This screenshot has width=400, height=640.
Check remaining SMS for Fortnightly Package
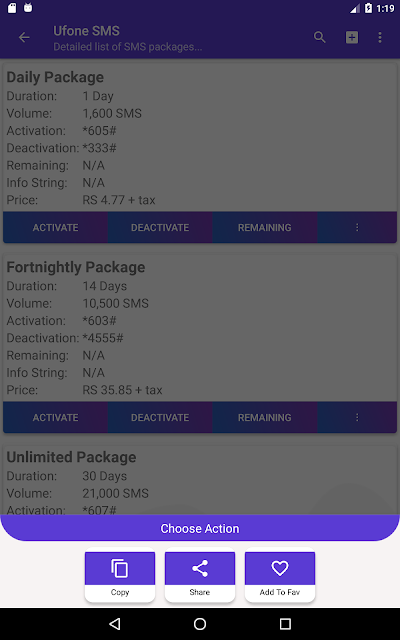(x=264, y=417)
